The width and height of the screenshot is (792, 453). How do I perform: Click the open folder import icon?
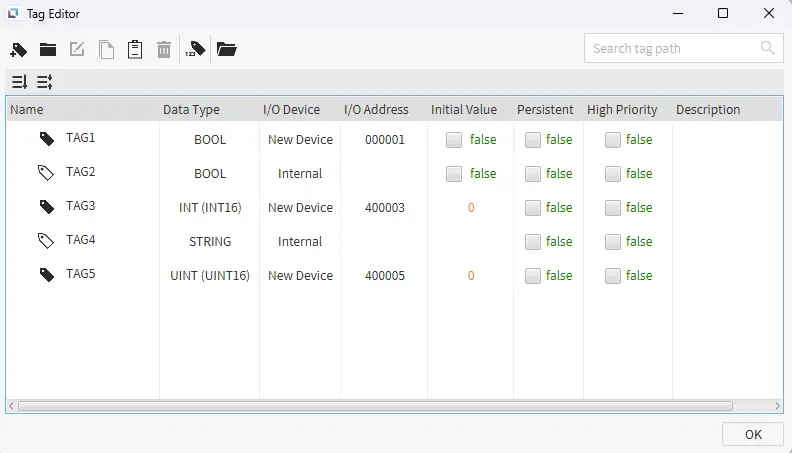(227, 49)
